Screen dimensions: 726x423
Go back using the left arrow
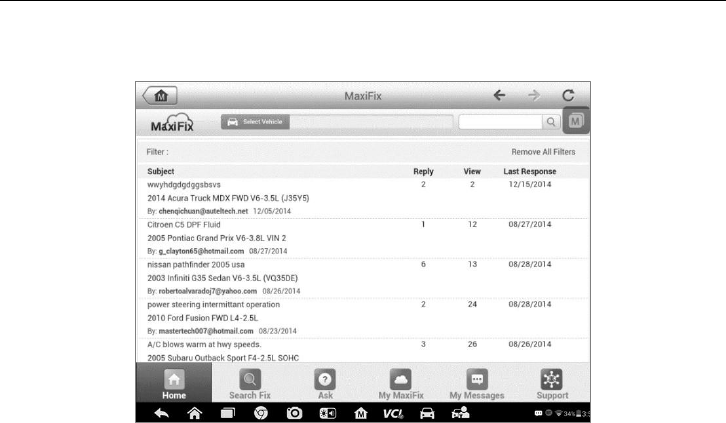point(499,95)
